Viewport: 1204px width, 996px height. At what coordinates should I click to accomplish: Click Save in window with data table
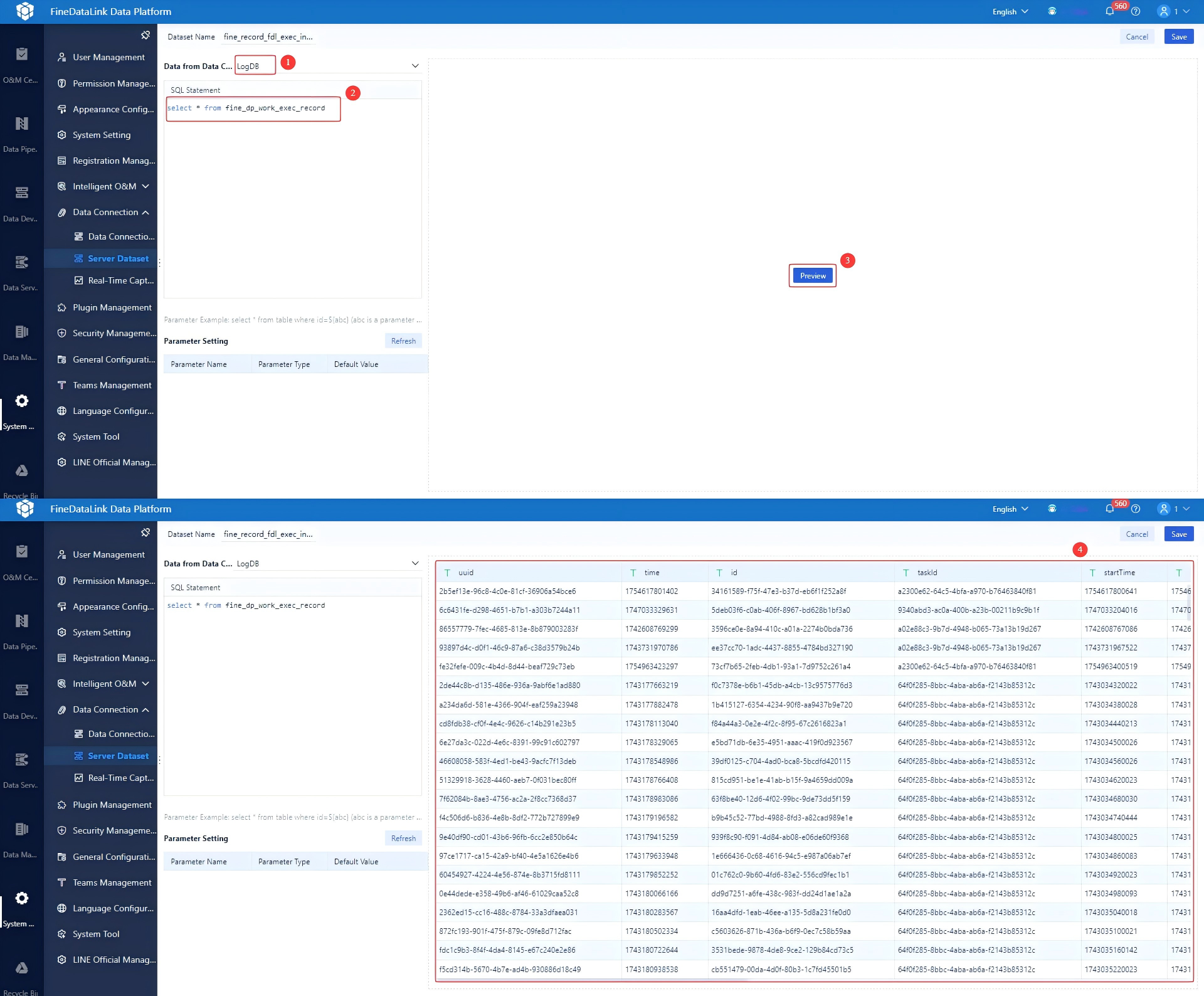pos(1179,534)
